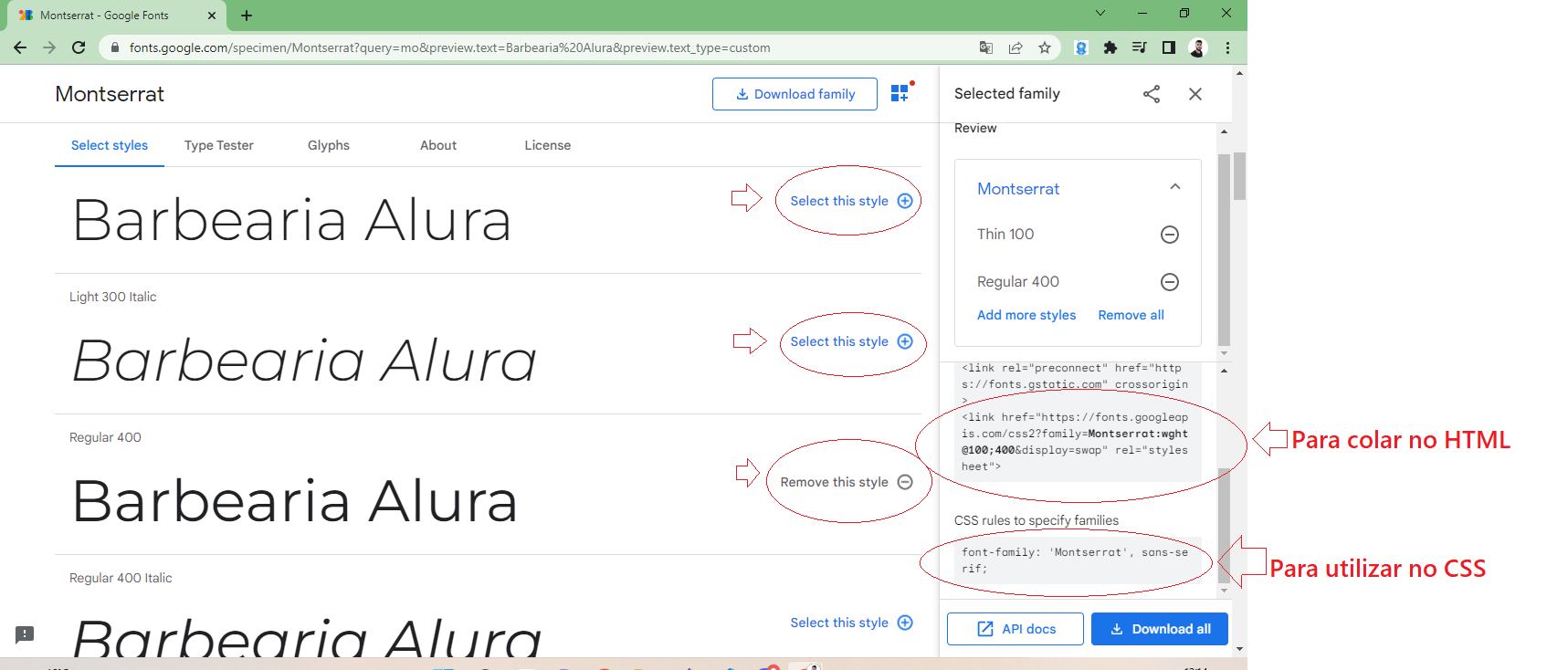Send feedback via exclamation icon
Screen dimensions: 1568x670
point(25,634)
